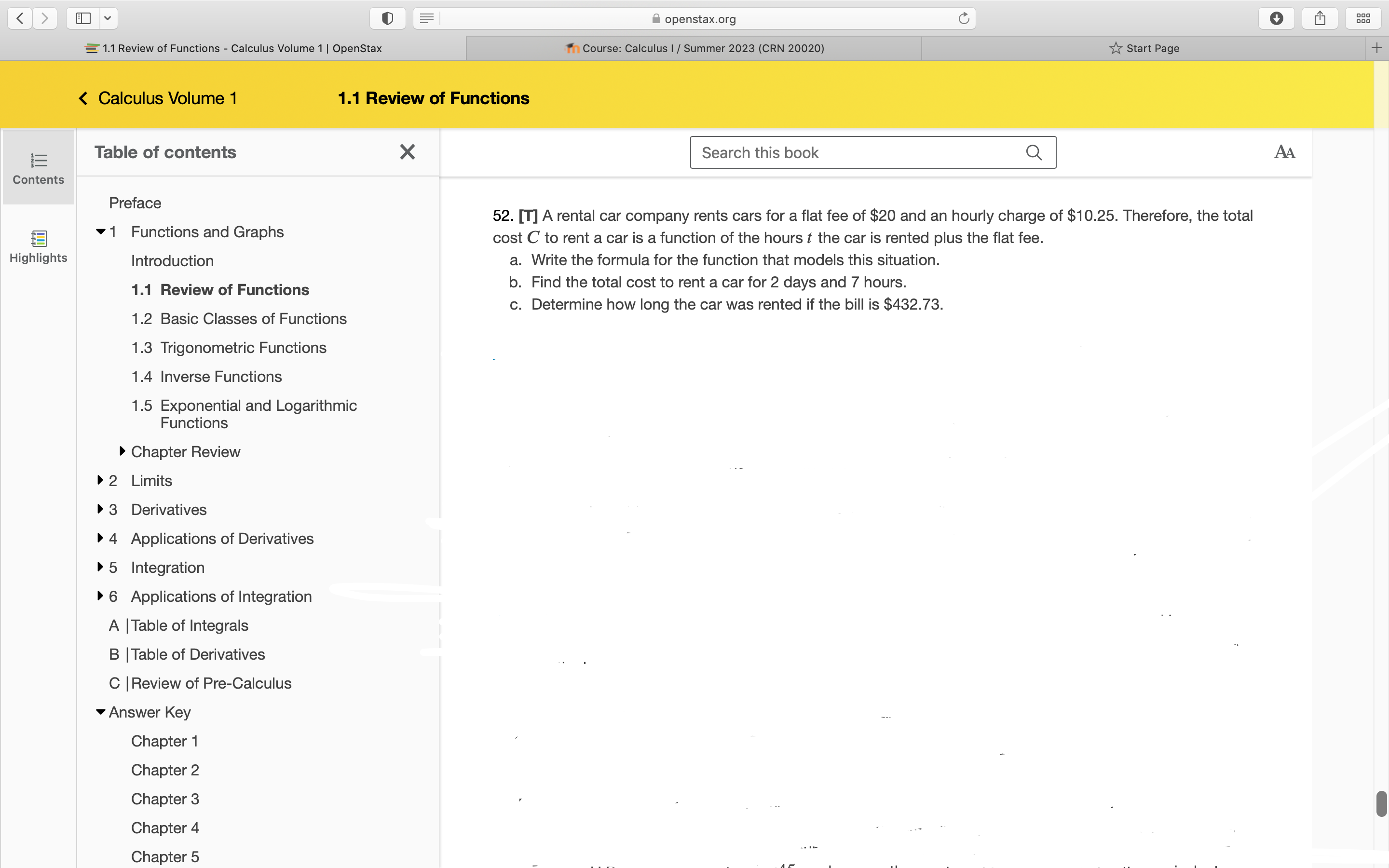This screenshot has height=868, width=1389.
Task: Click the privacy report shield icon
Action: 387,18
